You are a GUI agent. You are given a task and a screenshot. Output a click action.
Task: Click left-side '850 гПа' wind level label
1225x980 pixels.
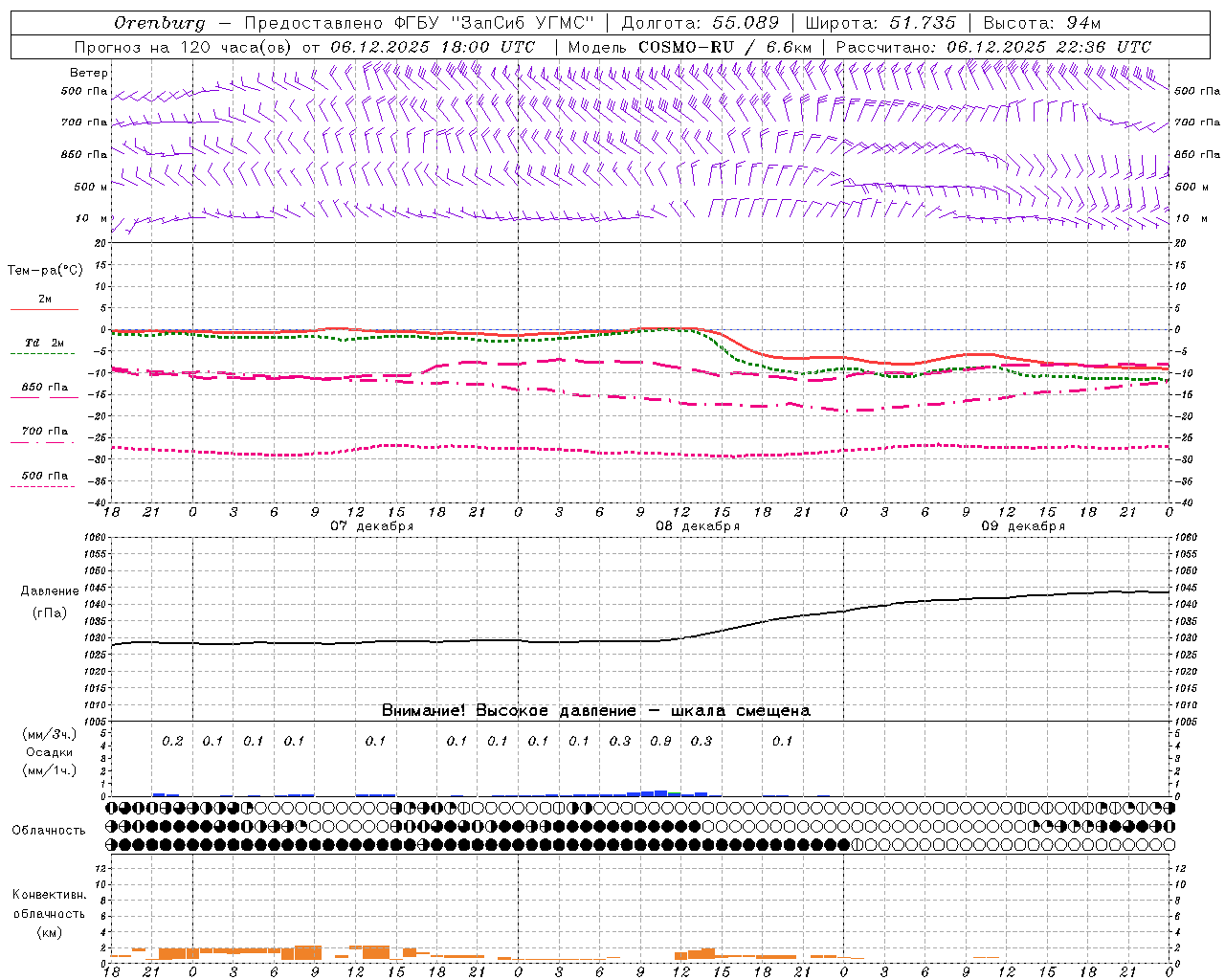click(x=84, y=154)
